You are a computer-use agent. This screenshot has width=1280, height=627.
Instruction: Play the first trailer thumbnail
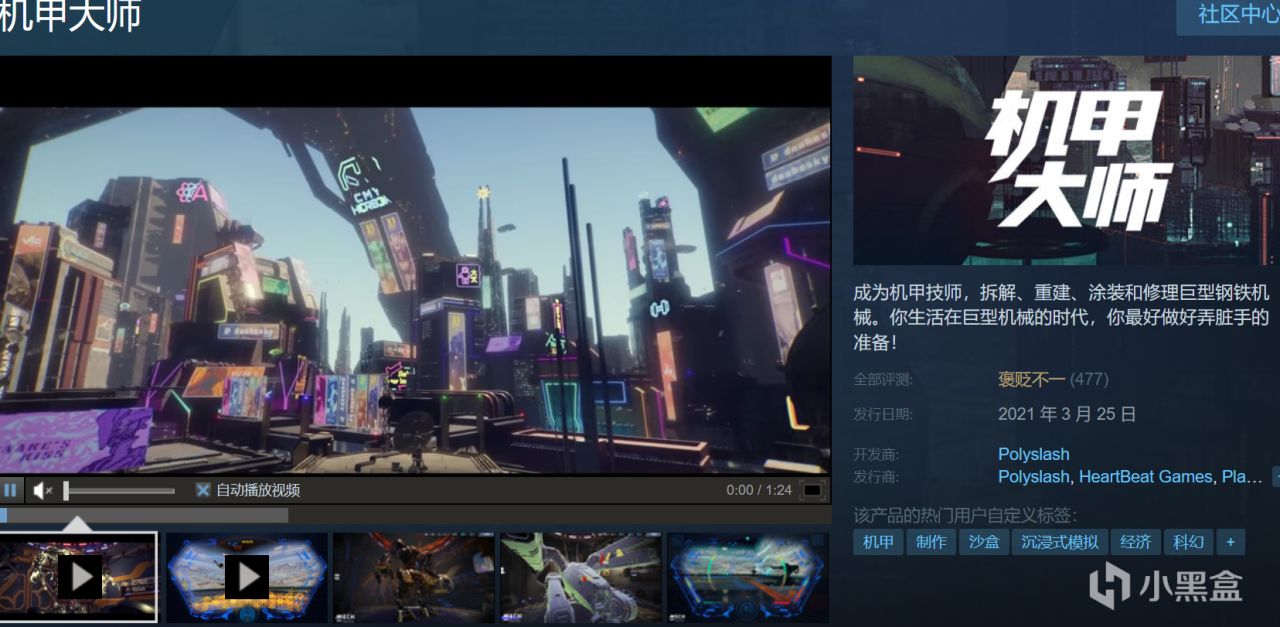click(78, 576)
